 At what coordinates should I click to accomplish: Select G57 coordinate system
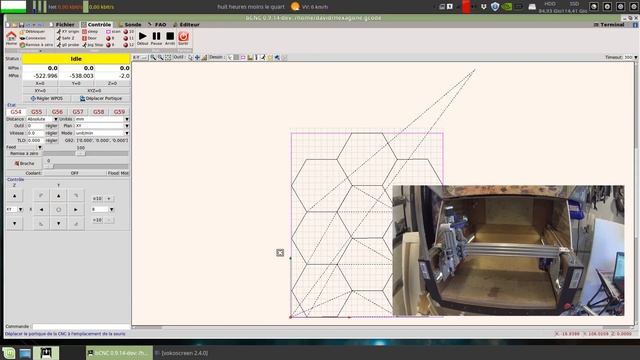point(78,111)
